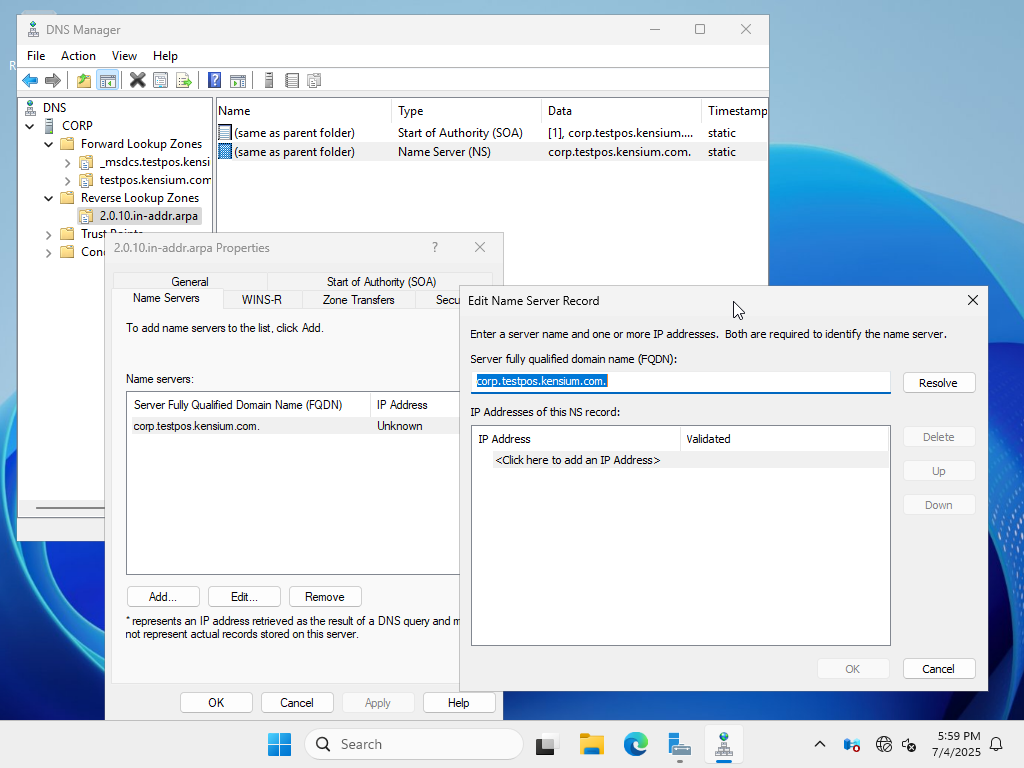Screen dimensions: 1024x768
Task: Select corp.testpos.kensium.com. in name servers list
Action: point(197,426)
